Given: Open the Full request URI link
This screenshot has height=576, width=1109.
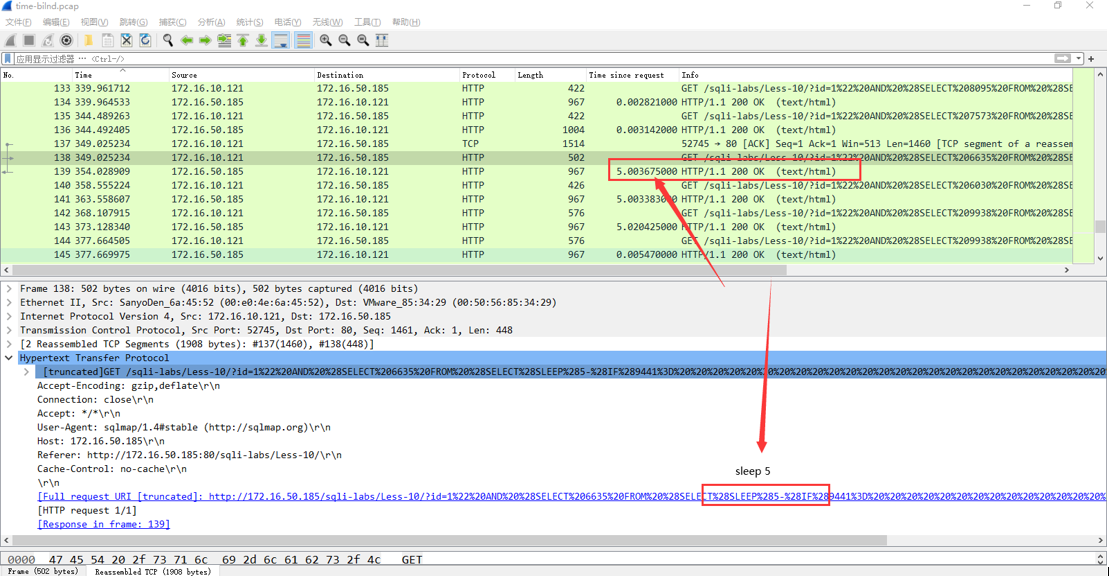Looking at the screenshot, I should pyautogui.click(x=571, y=497).
